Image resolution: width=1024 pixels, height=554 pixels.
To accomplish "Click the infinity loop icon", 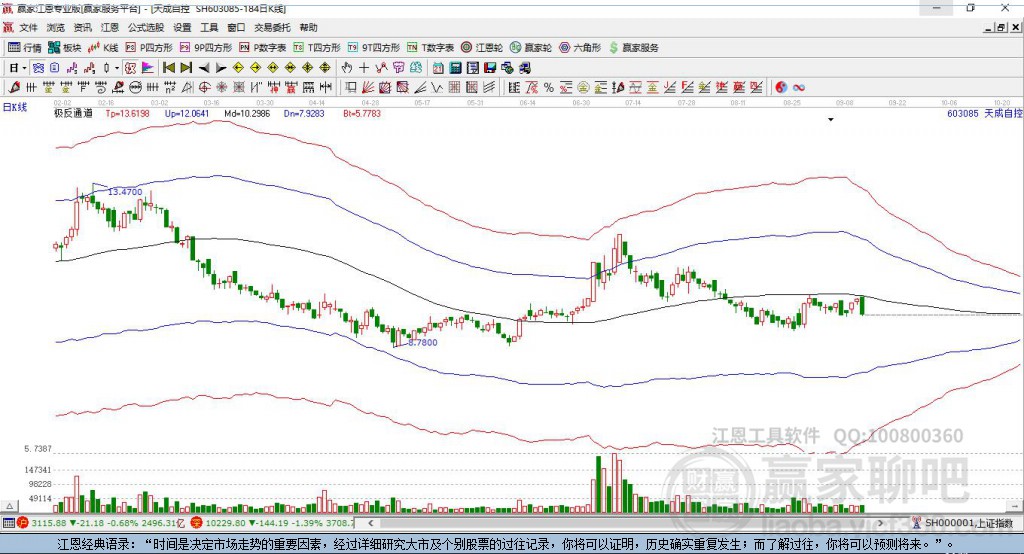I will tap(799, 87).
